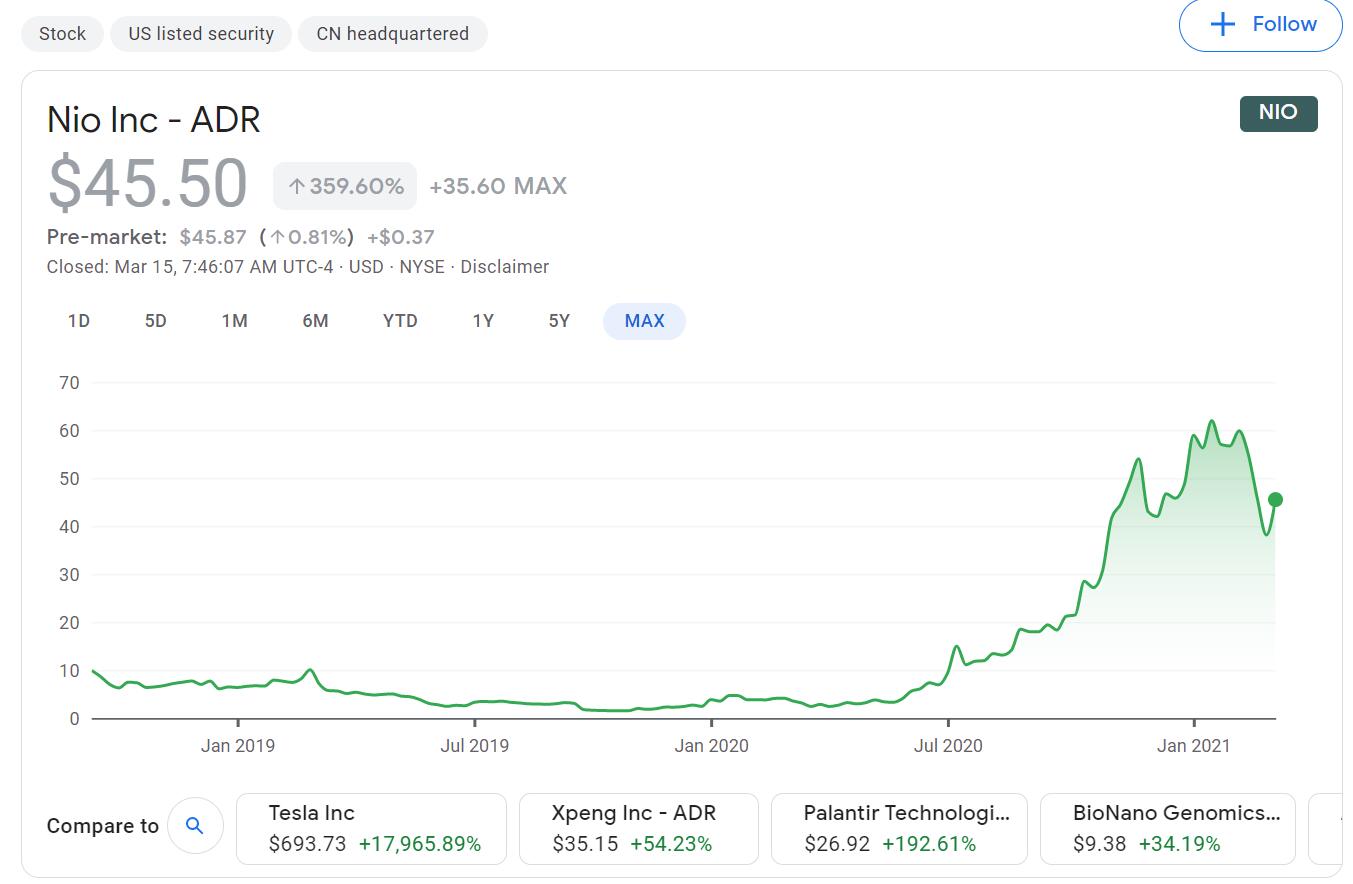Compare with Xpeng Inc - ADR
The width and height of the screenshot is (1353, 884).
639,829
